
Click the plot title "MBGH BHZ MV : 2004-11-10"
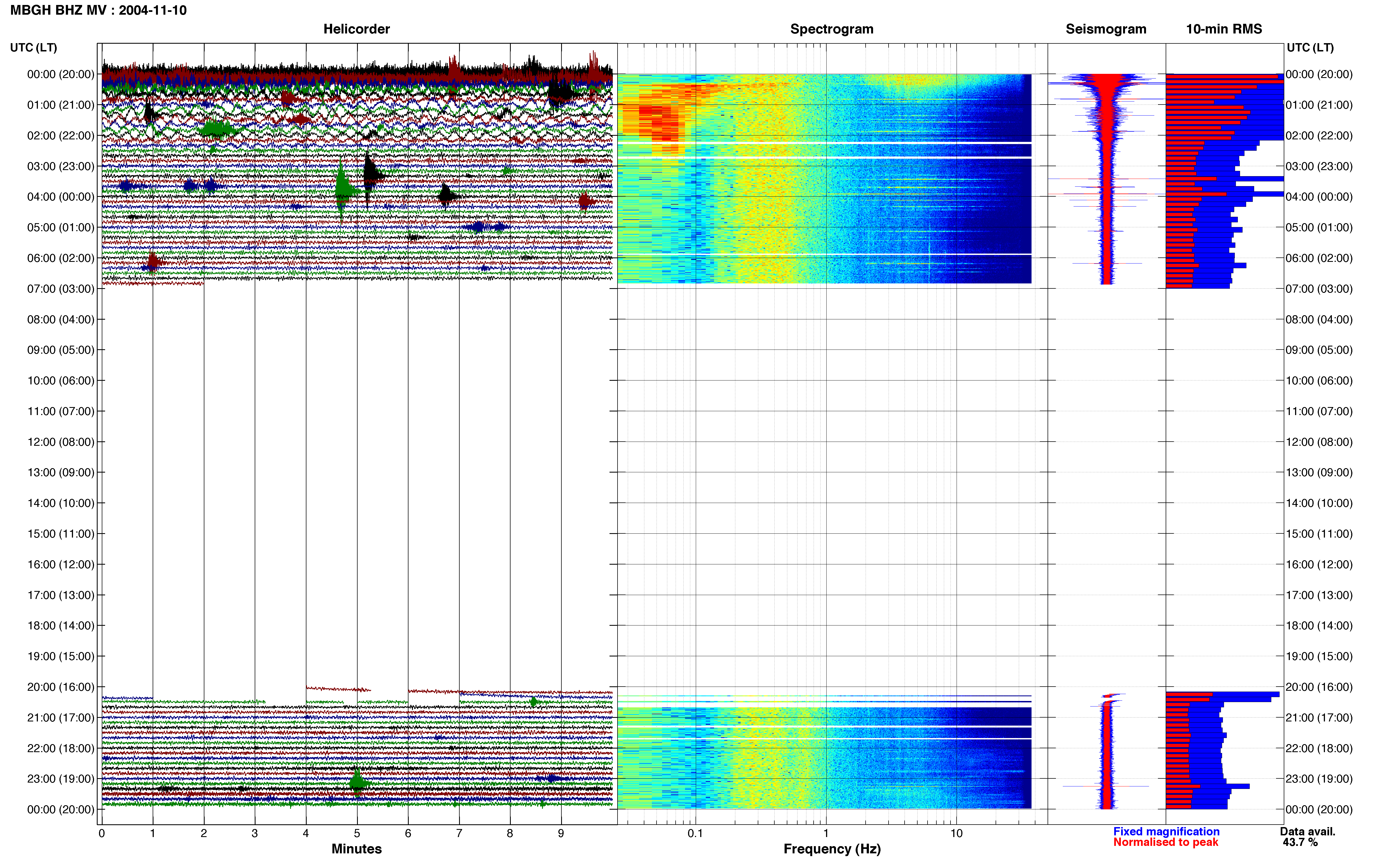coord(98,10)
